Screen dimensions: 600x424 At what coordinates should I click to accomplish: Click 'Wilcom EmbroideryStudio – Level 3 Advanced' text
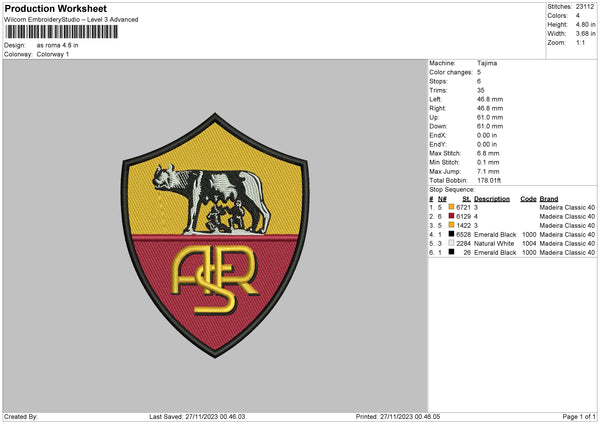pyautogui.click(x=71, y=20)
